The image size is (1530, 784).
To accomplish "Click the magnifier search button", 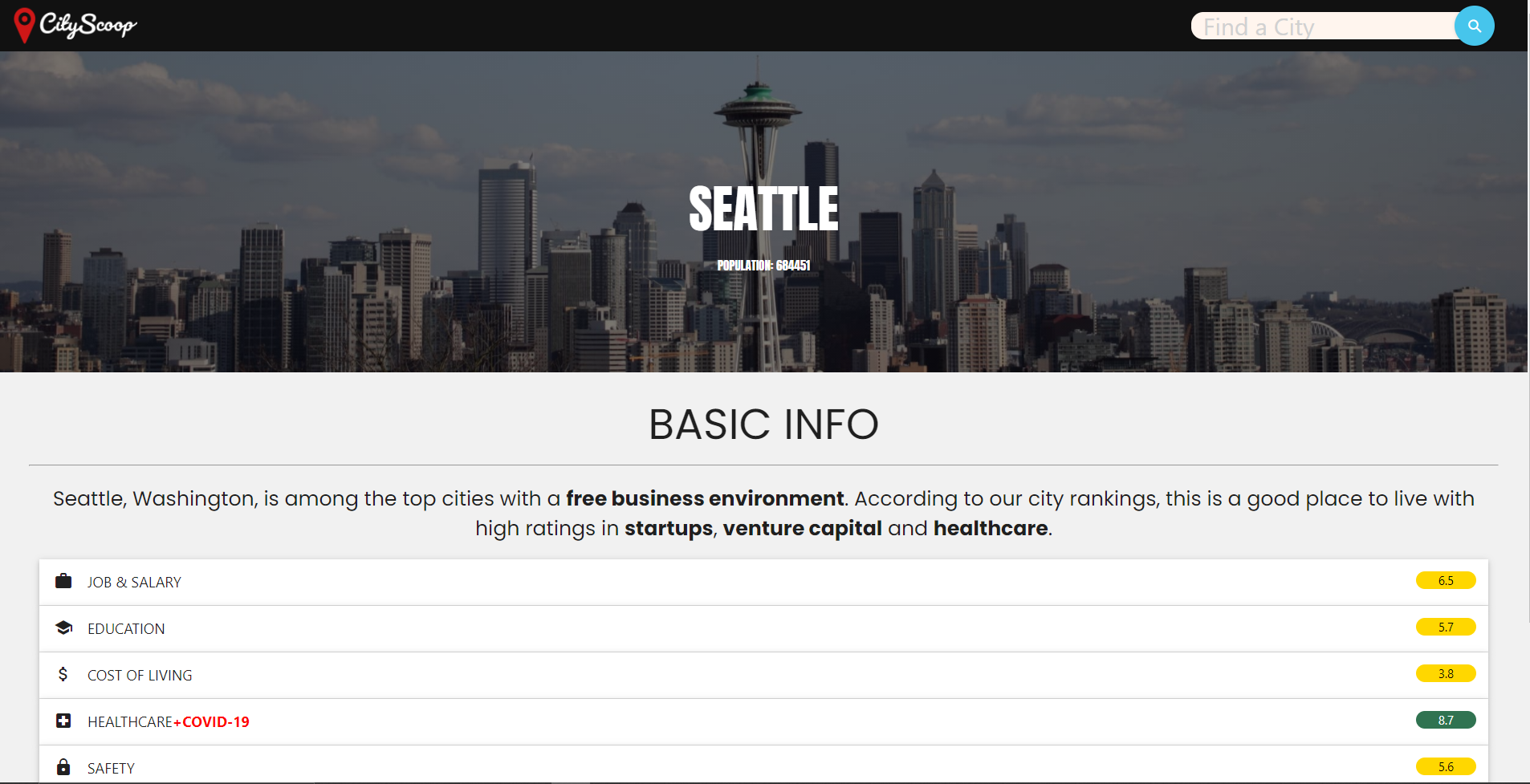I will (x=1474, y=26).
